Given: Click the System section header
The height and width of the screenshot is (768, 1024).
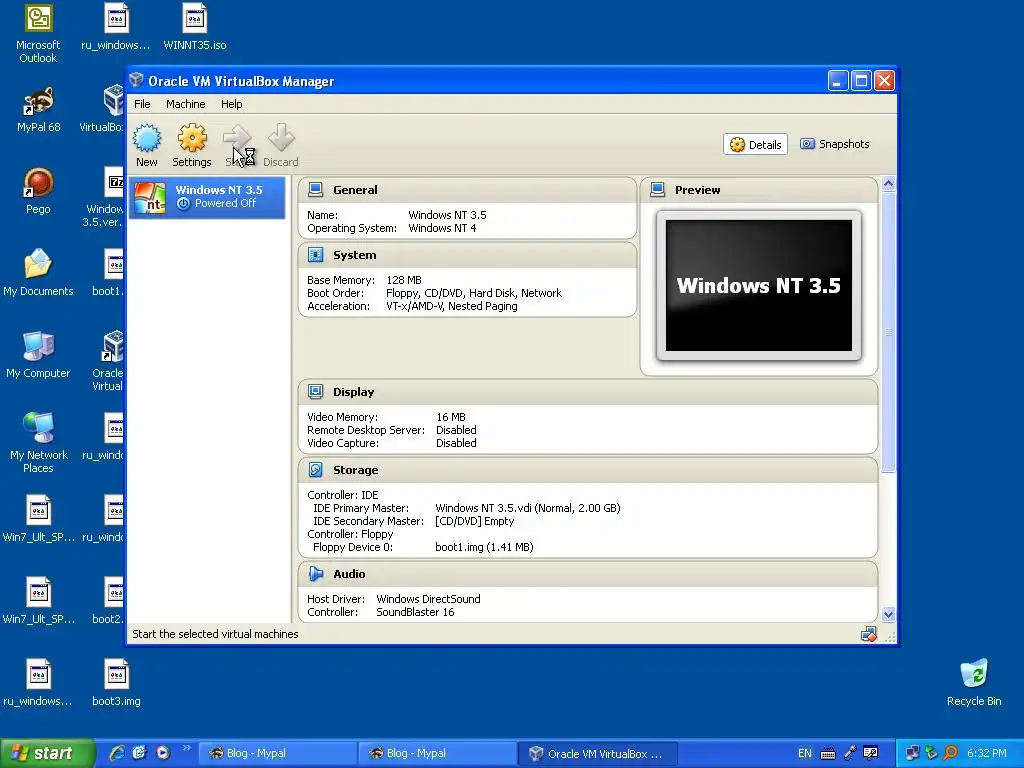Looking at the screenshot, I should point(467,255).
